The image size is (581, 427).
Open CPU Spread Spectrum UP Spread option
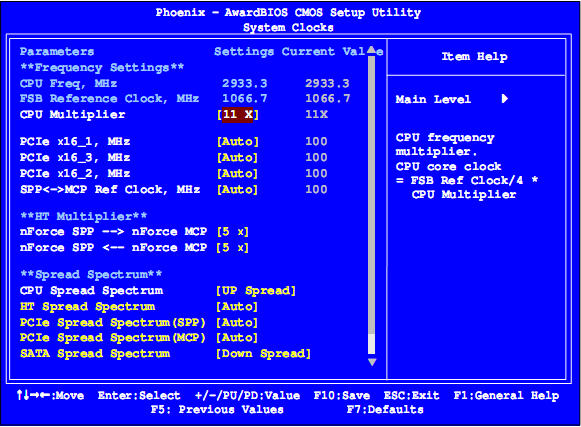pos(256,291)
